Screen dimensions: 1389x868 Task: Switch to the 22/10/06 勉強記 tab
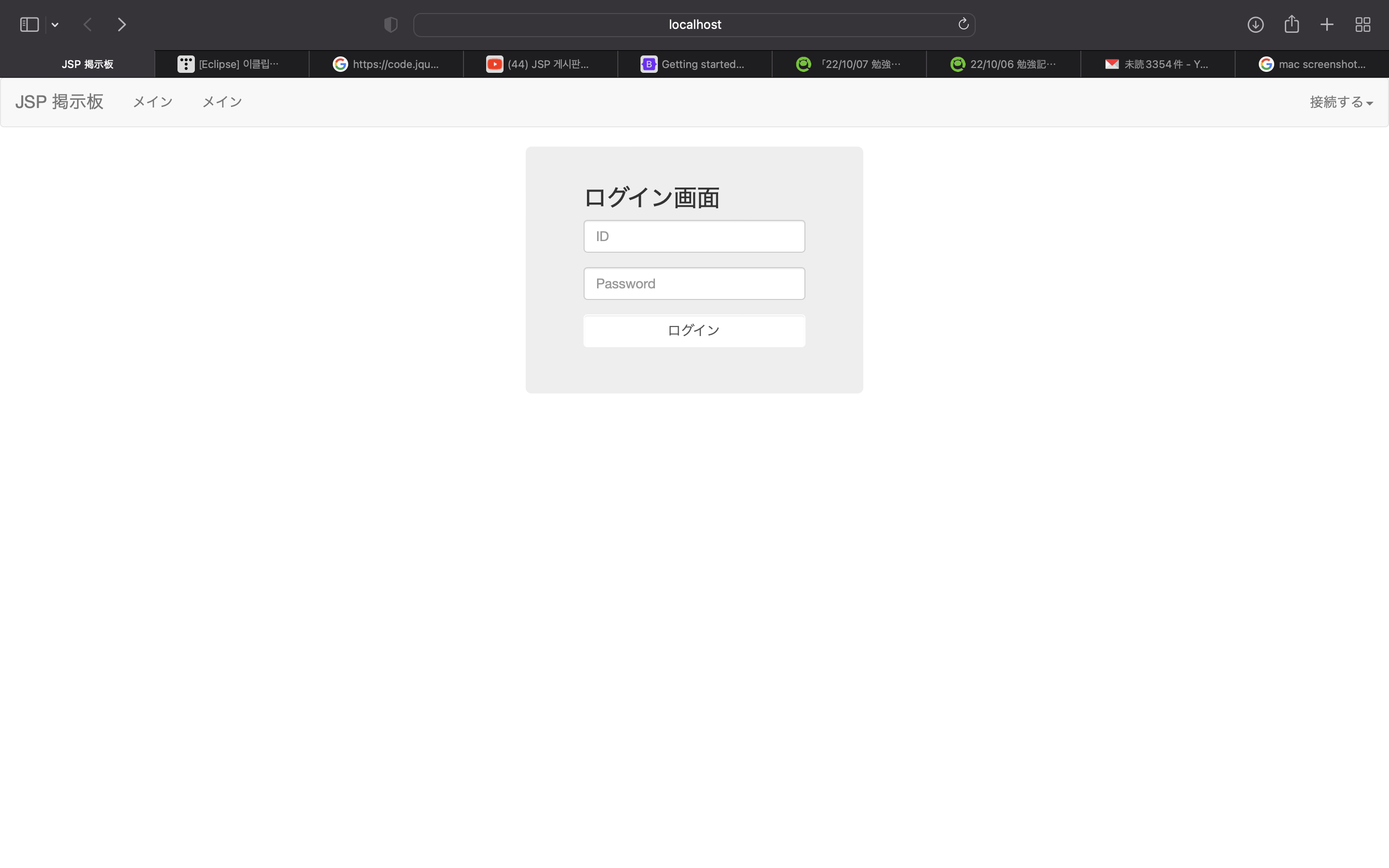(1004, 64)
